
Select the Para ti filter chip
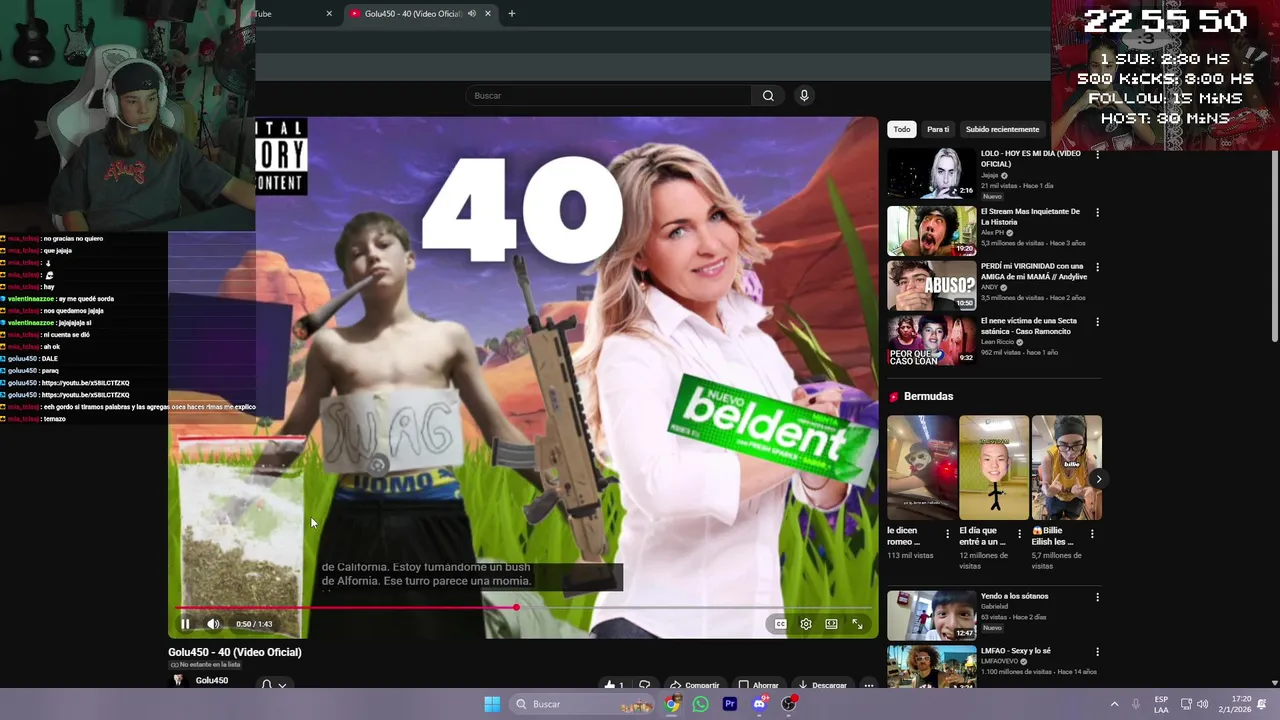point(938,129)
